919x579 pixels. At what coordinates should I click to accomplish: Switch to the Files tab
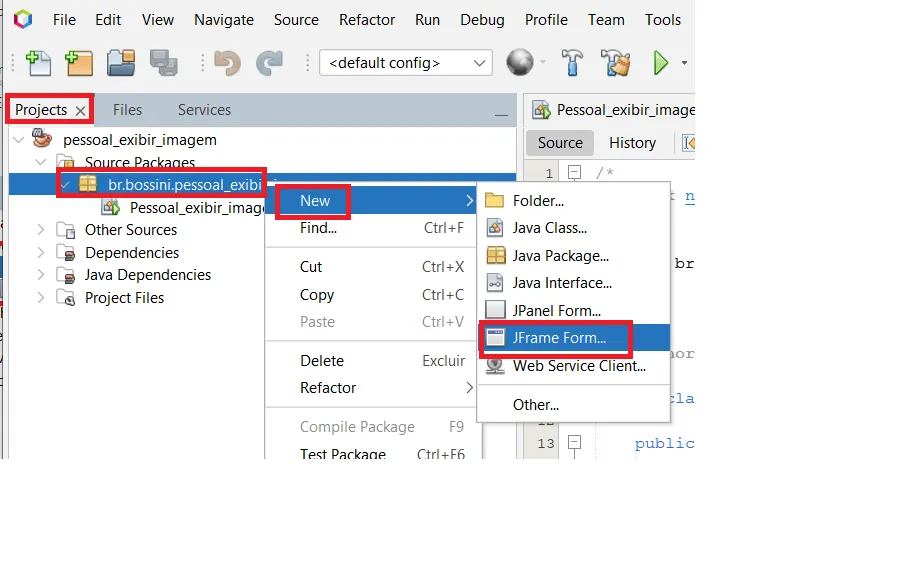coord(127,110)
